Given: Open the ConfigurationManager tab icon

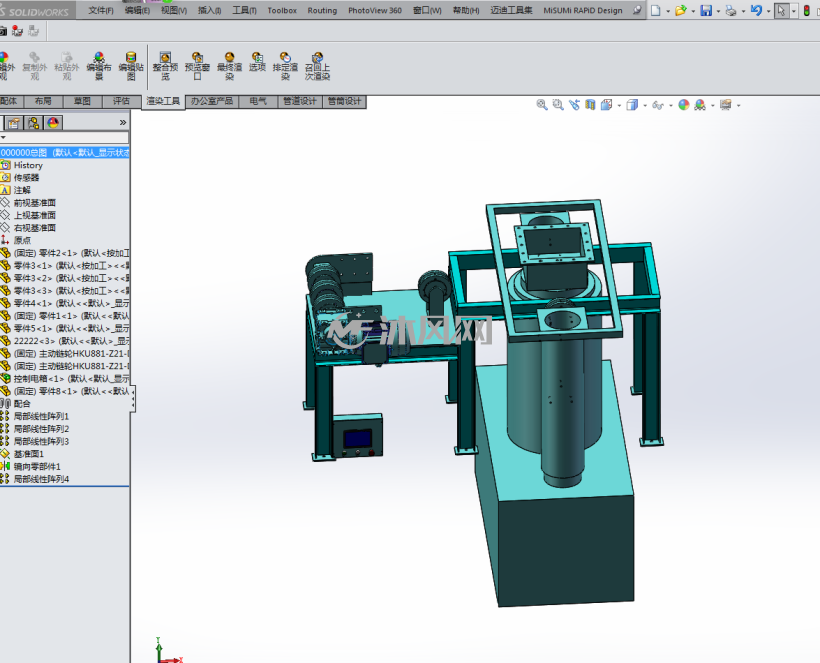Looking at the screenshot, I should click(34, 123).
